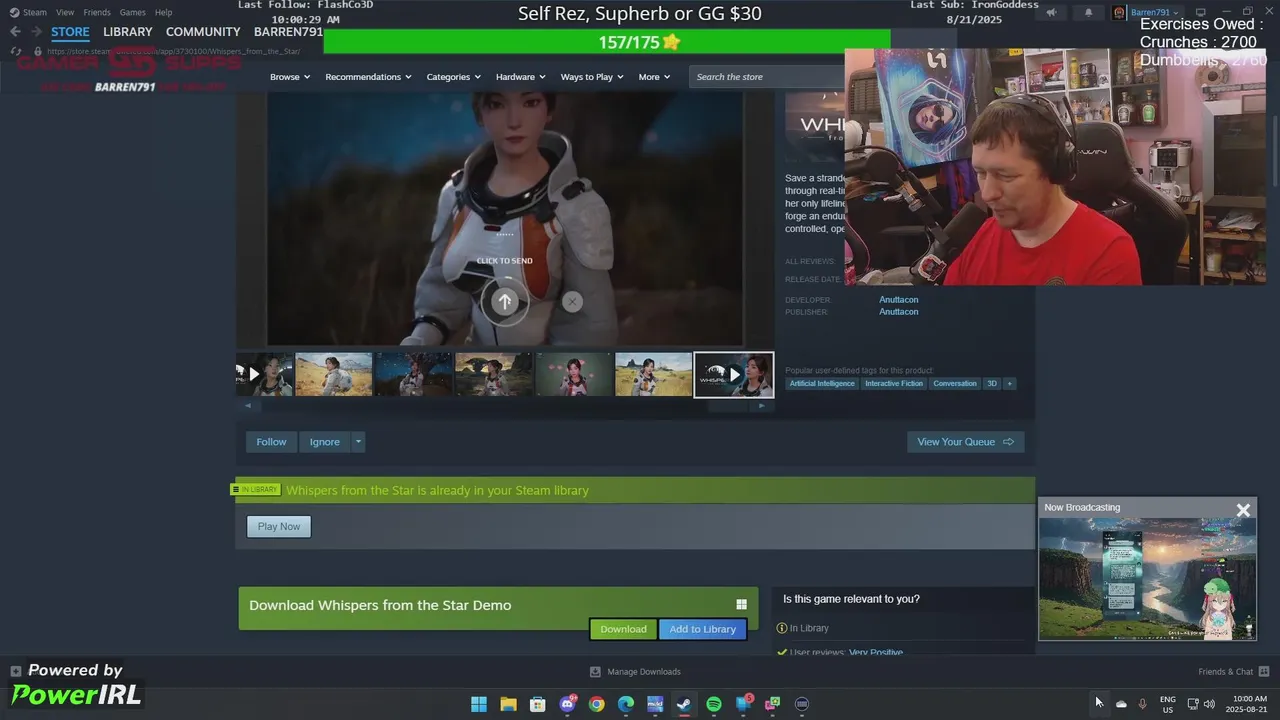Switch to the LIBRARY tab
Viewport: 1280px width, 720px height.
pos(128,32)
